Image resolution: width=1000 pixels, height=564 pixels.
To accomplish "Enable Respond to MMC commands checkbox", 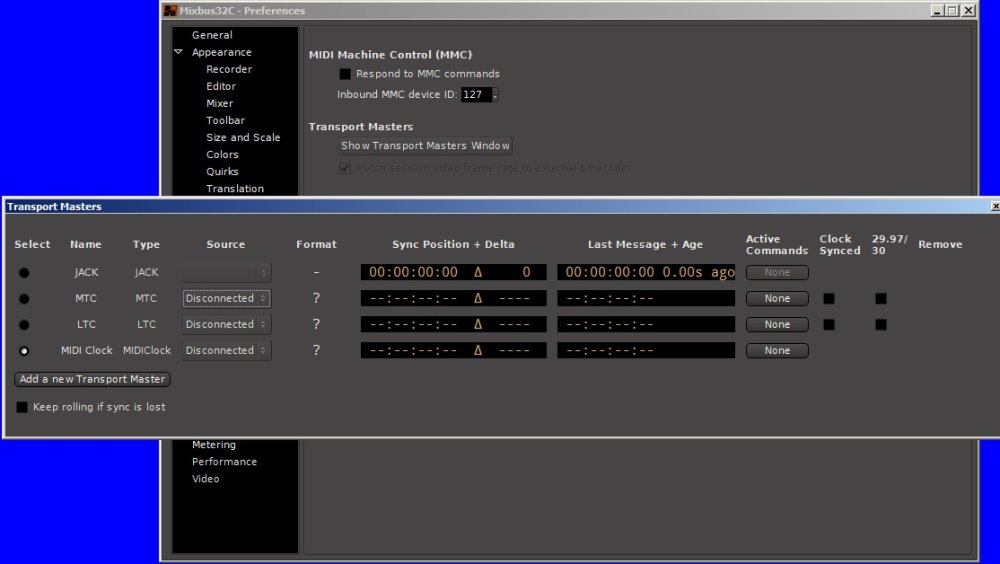I will pos(345,74).
